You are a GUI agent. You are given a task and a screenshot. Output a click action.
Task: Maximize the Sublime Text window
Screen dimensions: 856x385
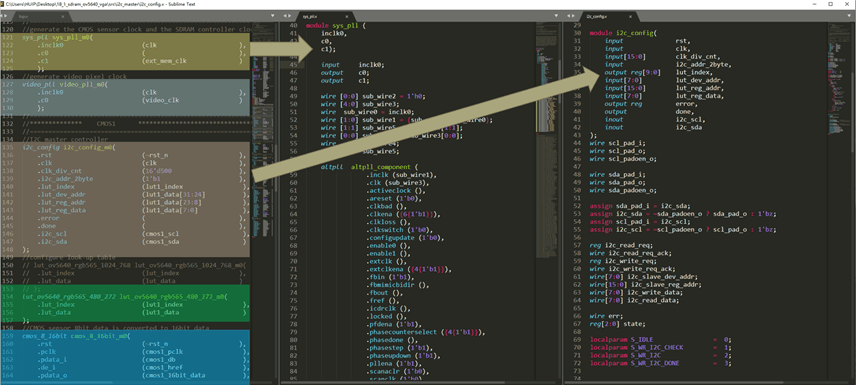[x=830, y=4]
